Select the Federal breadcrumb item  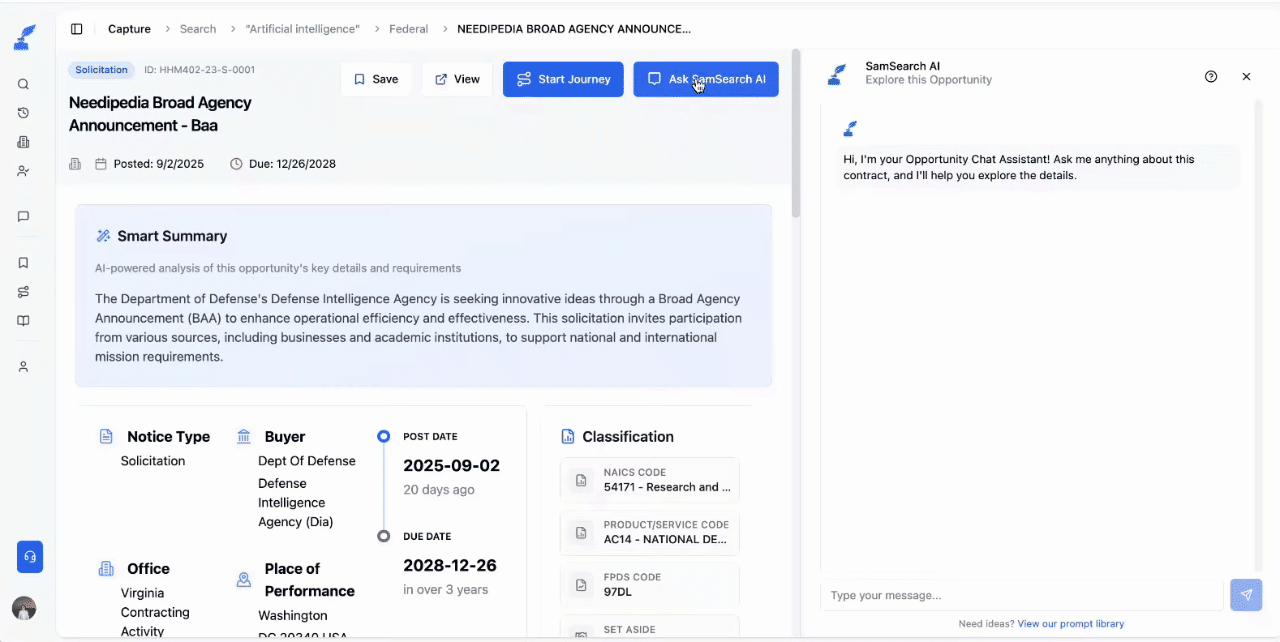[409, 28]
